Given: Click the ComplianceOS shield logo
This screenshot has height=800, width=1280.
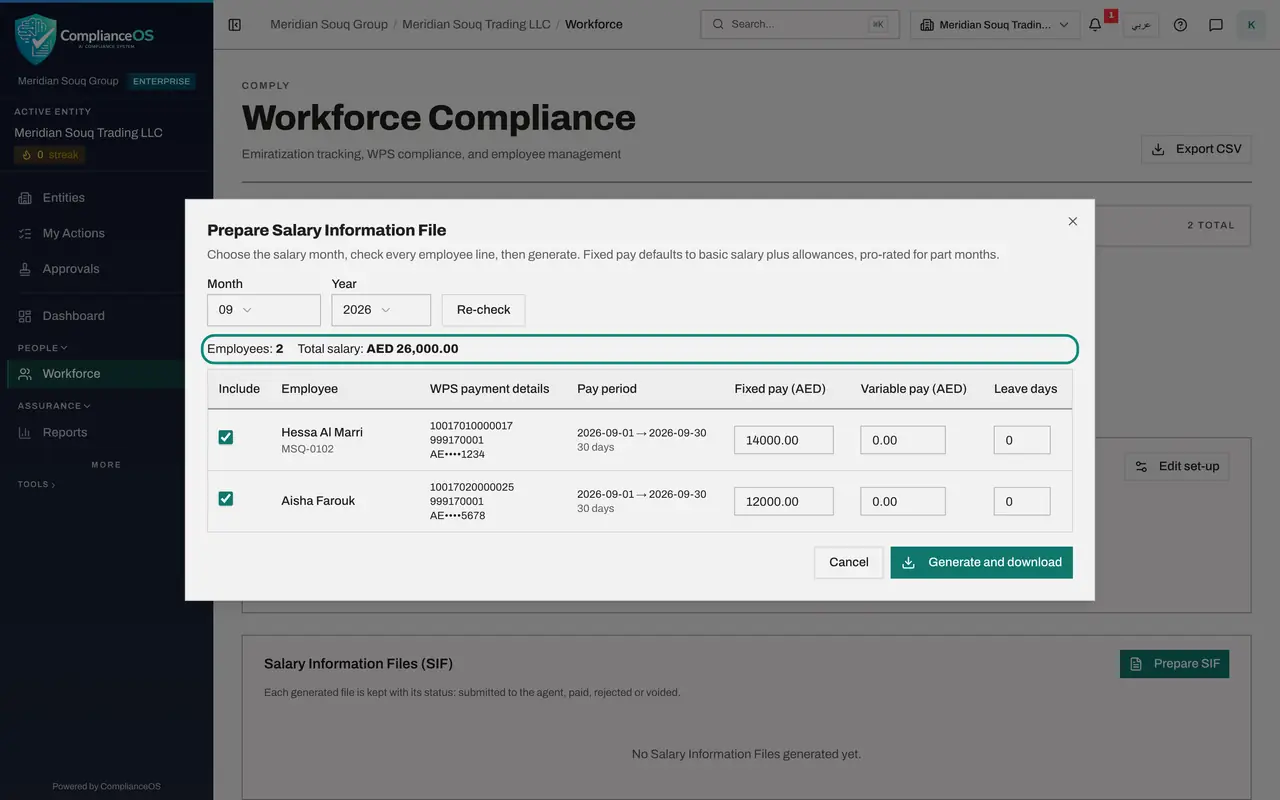Looking at the screenshot, I should [36, 39].
